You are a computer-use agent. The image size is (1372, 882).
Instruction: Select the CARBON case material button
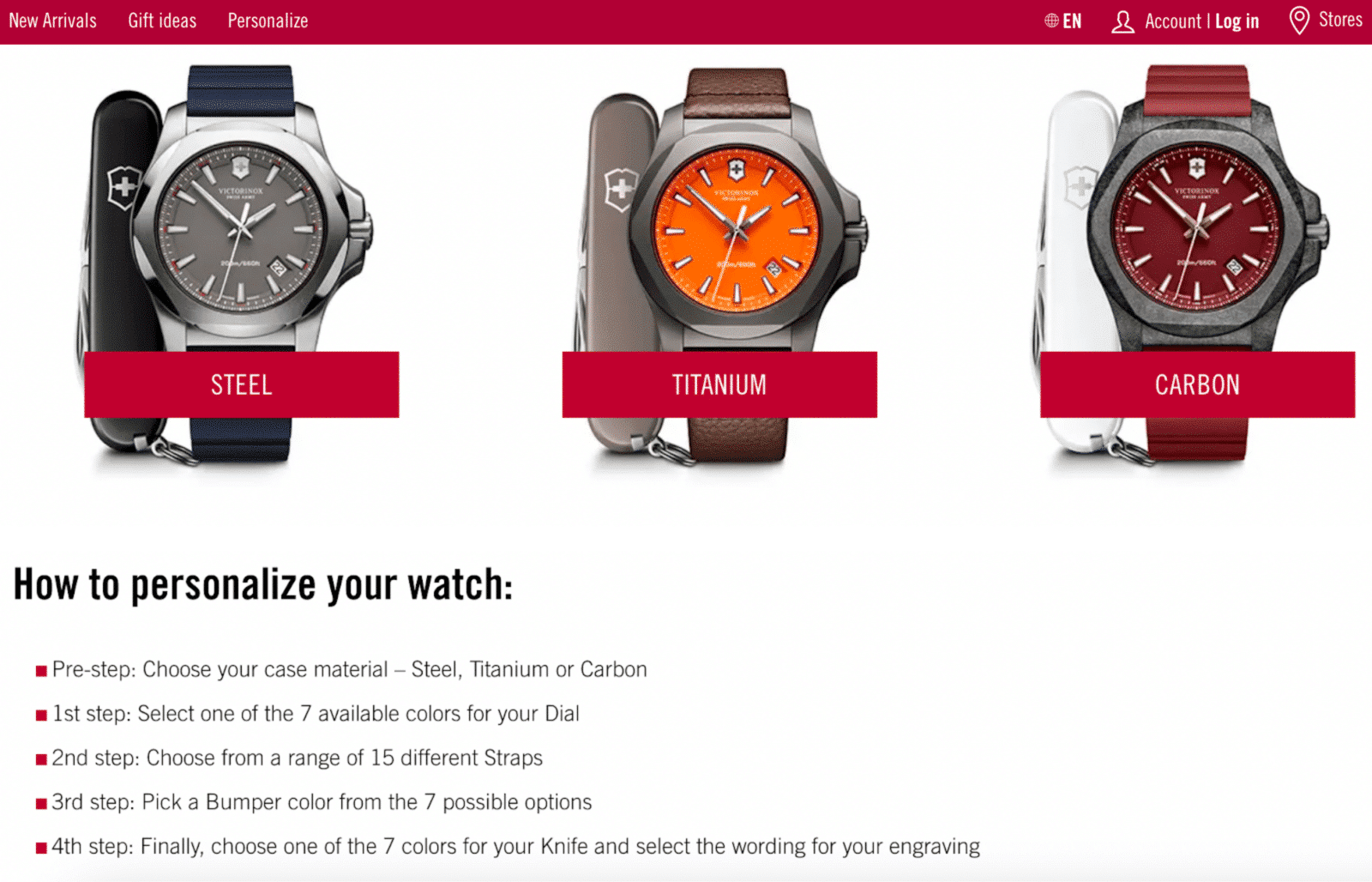coord(1197,384)
